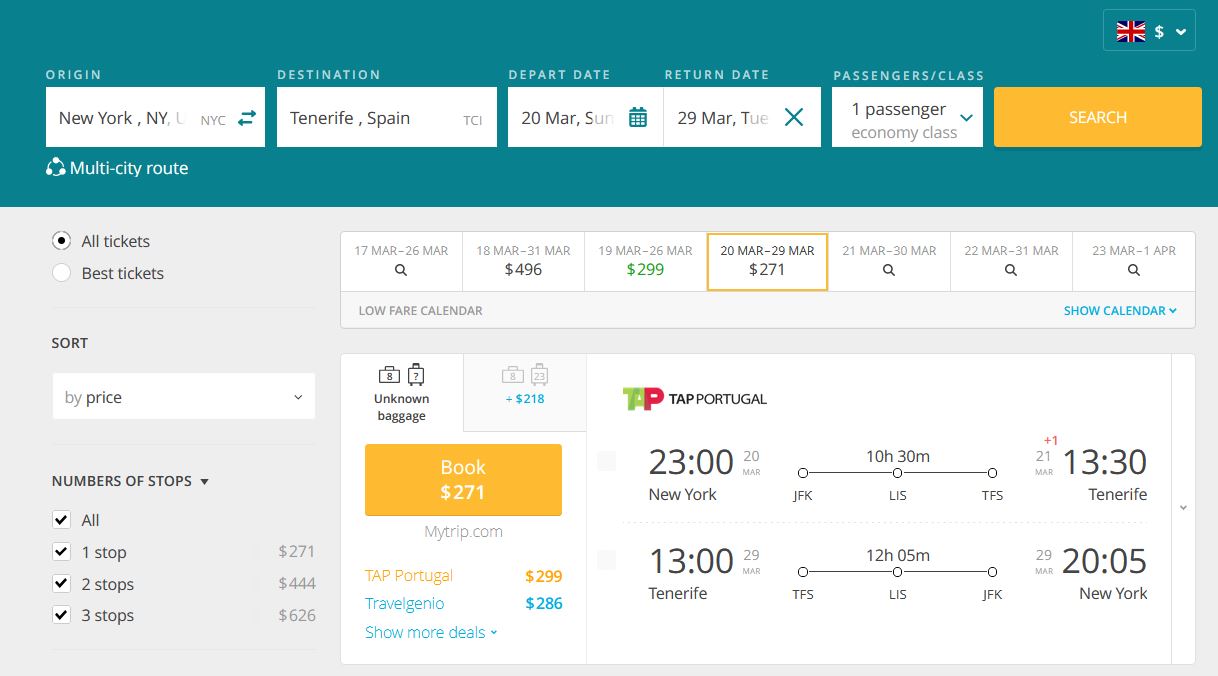The image size is (1218, 676).
Task: Click the magnifier under 17 Mar–26 Mar
Action: point(401,270)
